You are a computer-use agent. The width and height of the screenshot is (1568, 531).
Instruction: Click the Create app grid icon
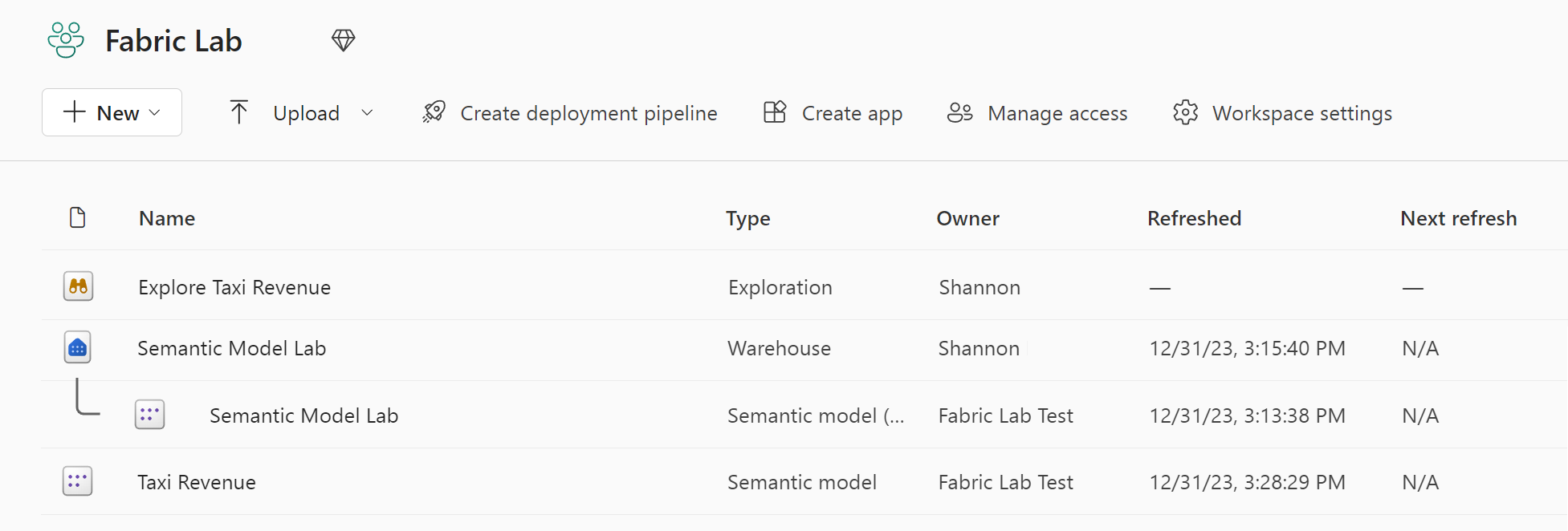coord(775,112)
